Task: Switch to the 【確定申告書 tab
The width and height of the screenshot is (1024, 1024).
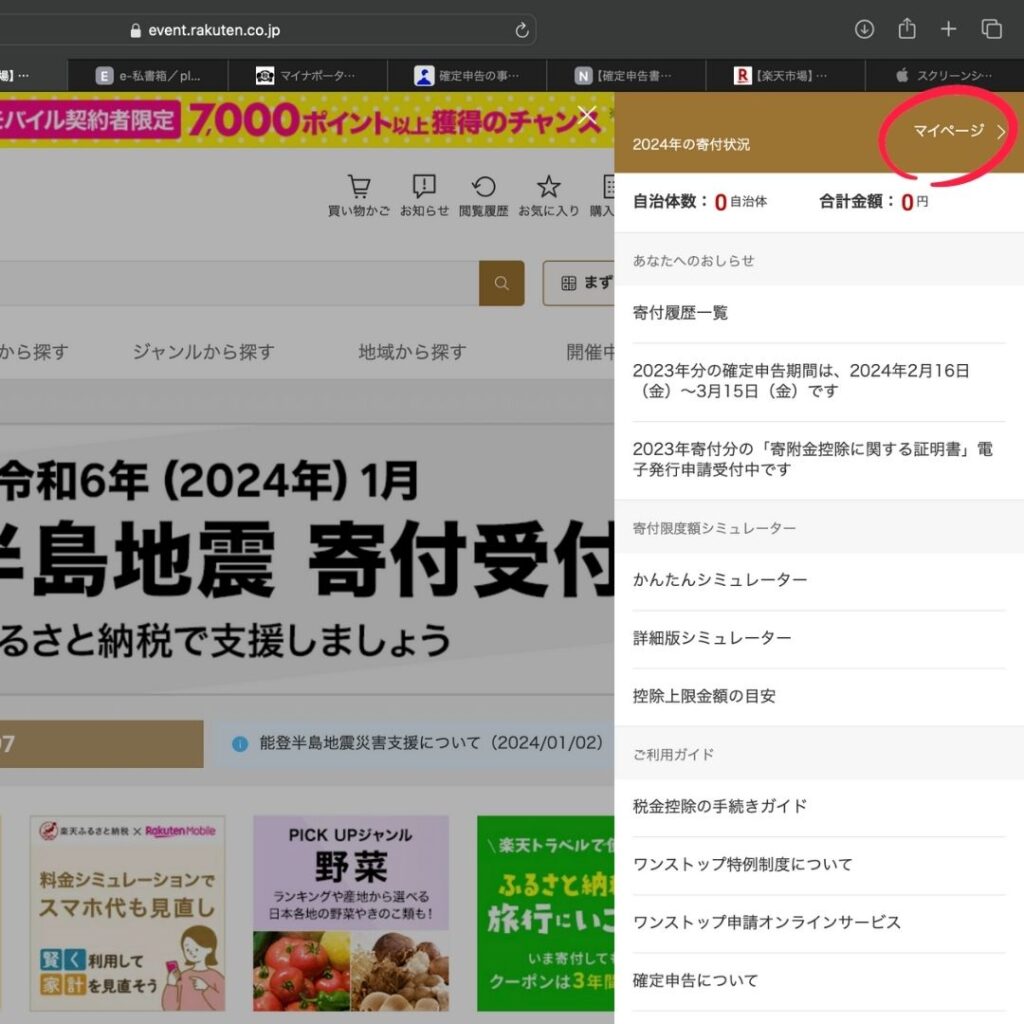Action: [626, 76]
